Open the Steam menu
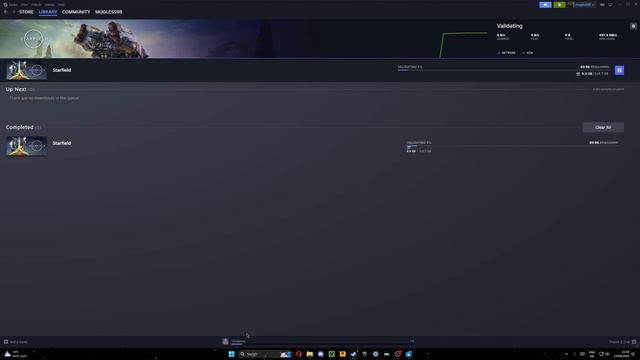 click(x=13, y=4)
